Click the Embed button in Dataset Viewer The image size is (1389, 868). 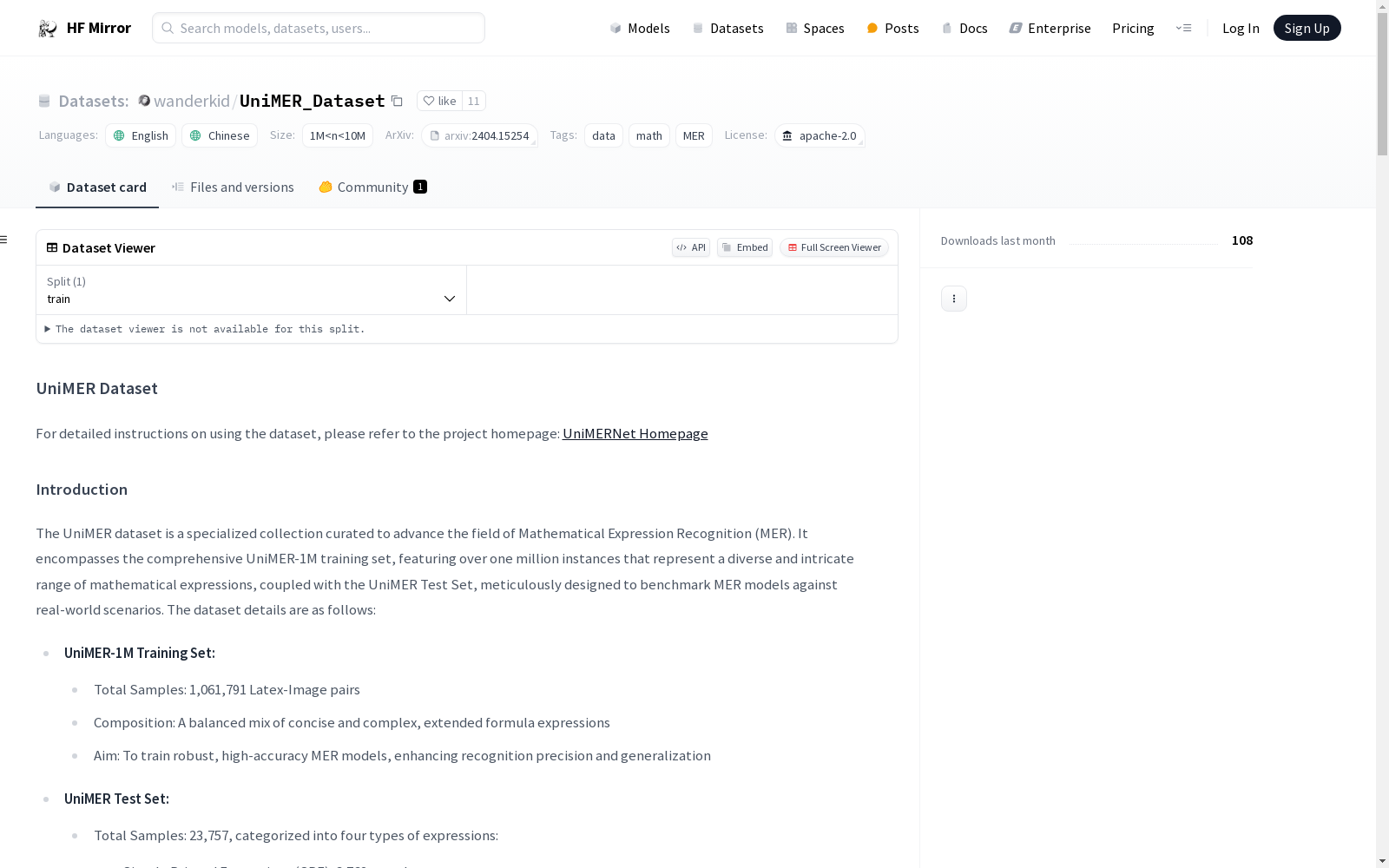click(745, 247)
